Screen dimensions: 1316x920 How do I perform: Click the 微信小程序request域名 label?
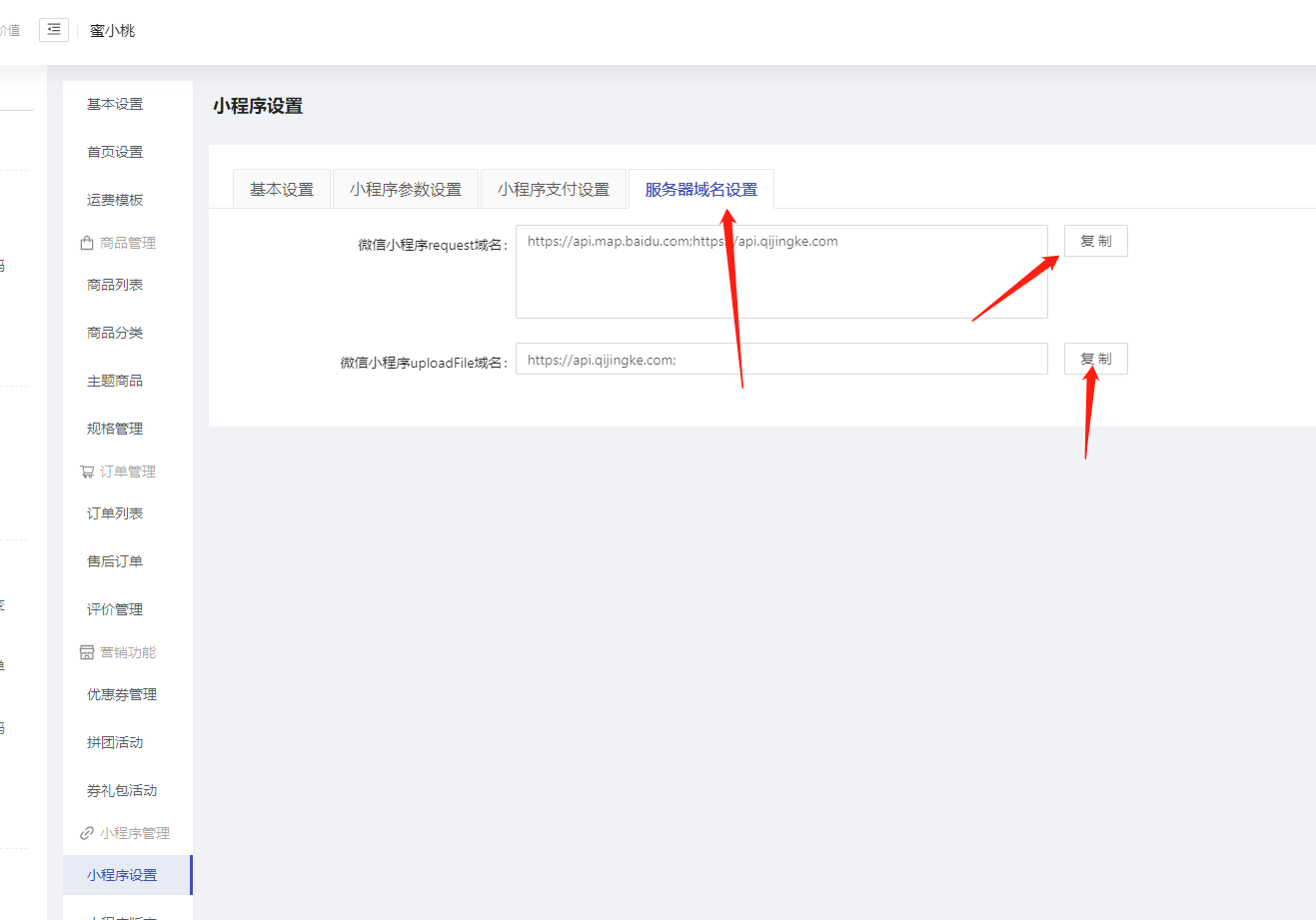point(434,245)
